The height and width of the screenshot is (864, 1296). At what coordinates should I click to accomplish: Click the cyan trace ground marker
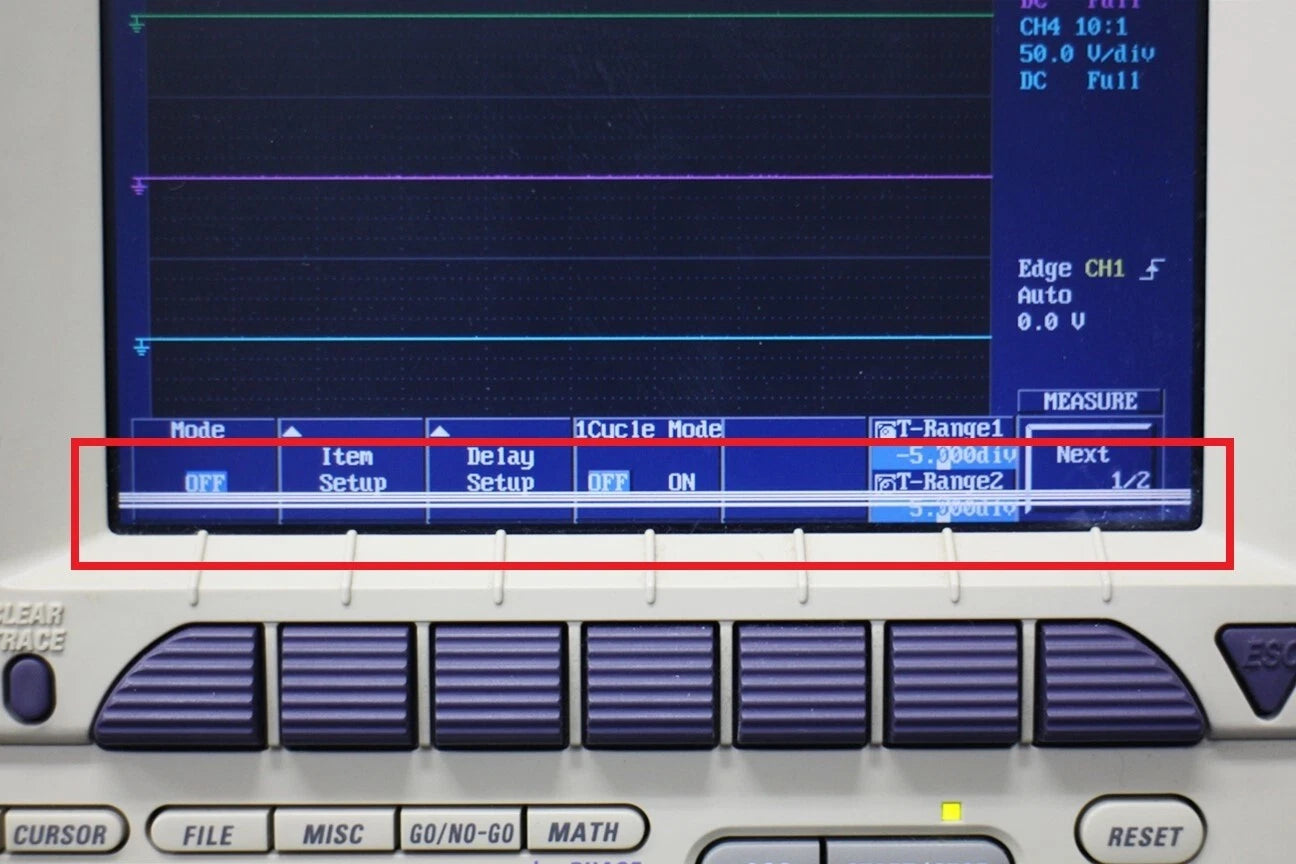pyautogui.click(x=141, y=346)
